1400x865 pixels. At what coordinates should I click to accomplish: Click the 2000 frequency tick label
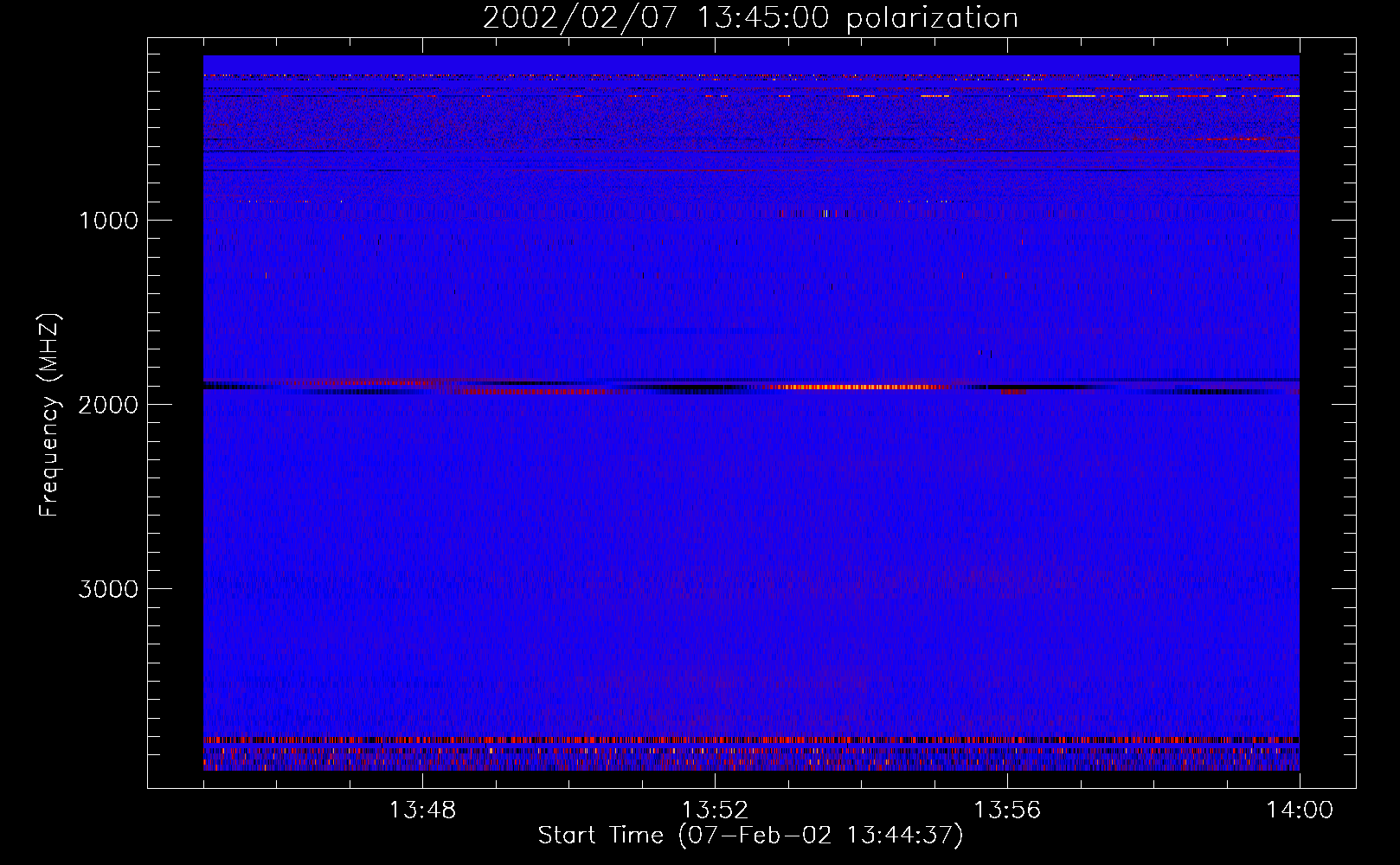point(108,405)
